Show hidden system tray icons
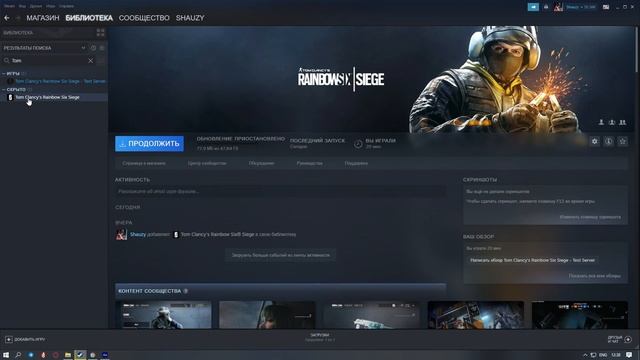Screen dimensions: 640x360 pos(584,355)
